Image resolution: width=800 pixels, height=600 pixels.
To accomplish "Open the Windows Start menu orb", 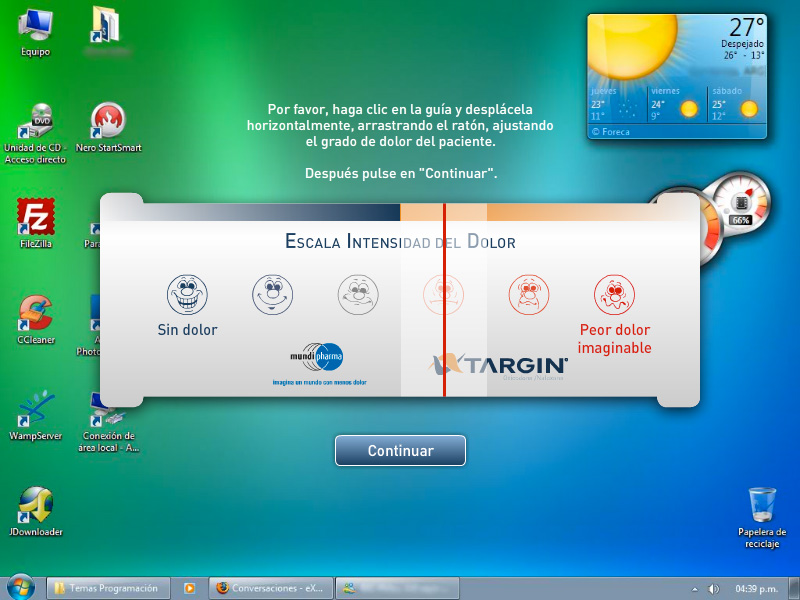I will point(20,587).
